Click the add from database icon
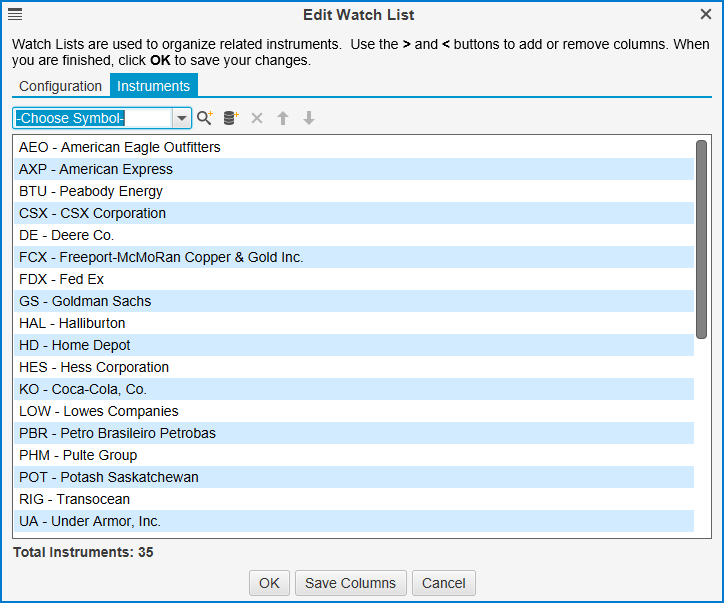The height and width of the screenshot is (603, 724). click(231, 118)
